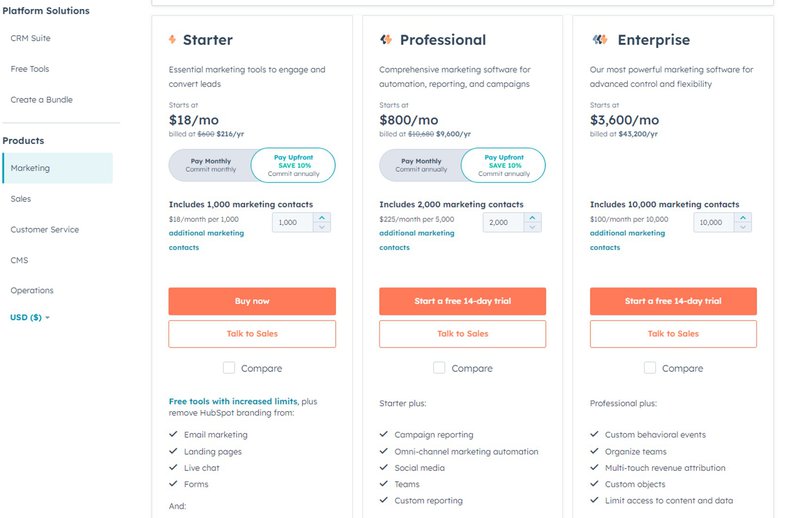Image resolution: width=800 pixels, height=518 pixels.
Task: Click Talk to Sales under Enterprise
Action: click(x=673, y=334)
